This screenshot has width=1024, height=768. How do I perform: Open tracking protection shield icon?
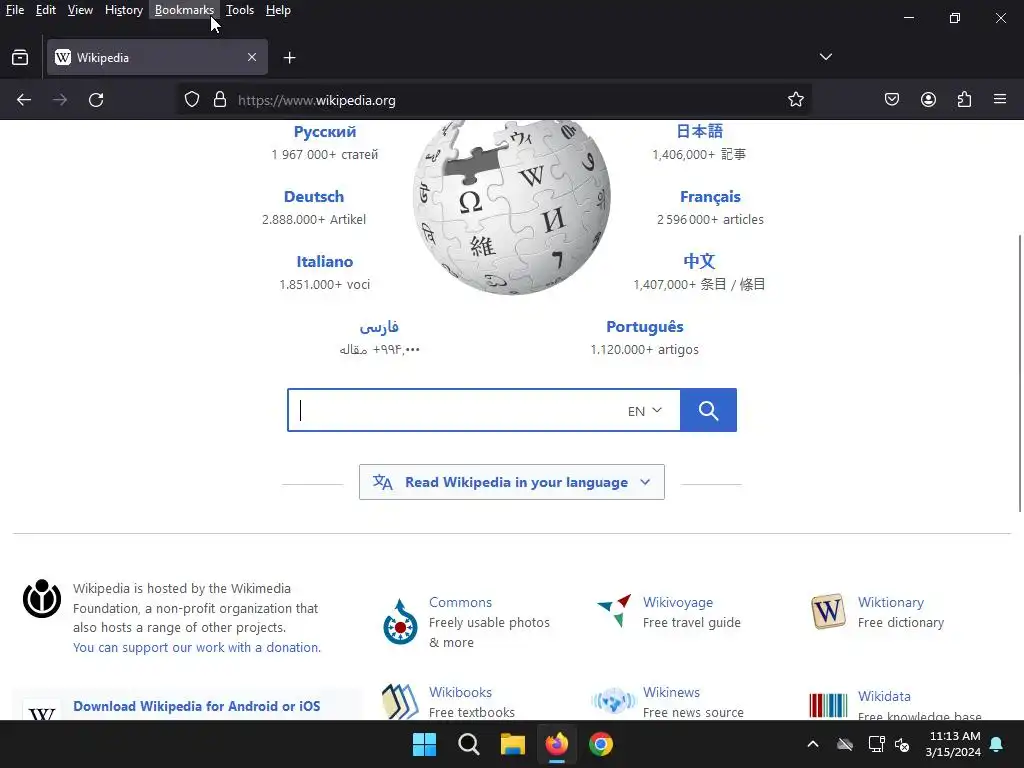(x=191, y=99)
